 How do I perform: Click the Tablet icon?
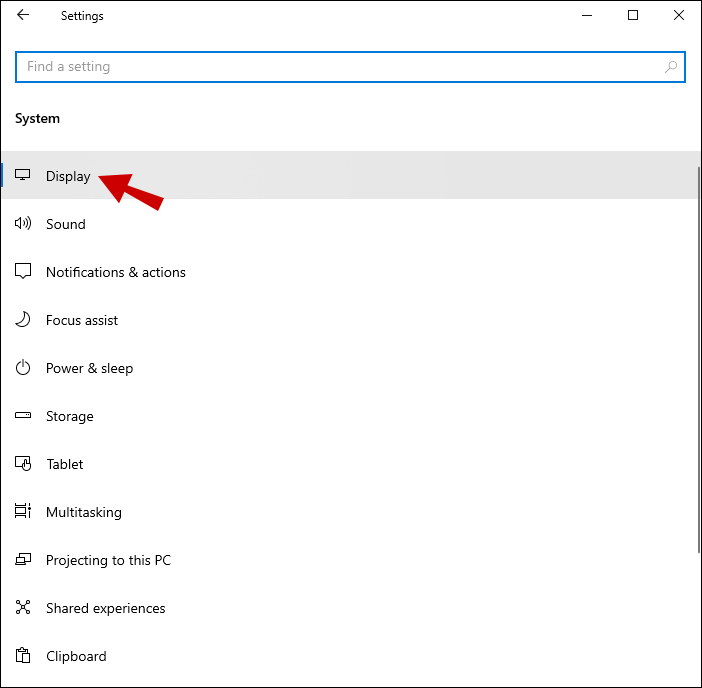pyautogui.click(x=23, y=464)
